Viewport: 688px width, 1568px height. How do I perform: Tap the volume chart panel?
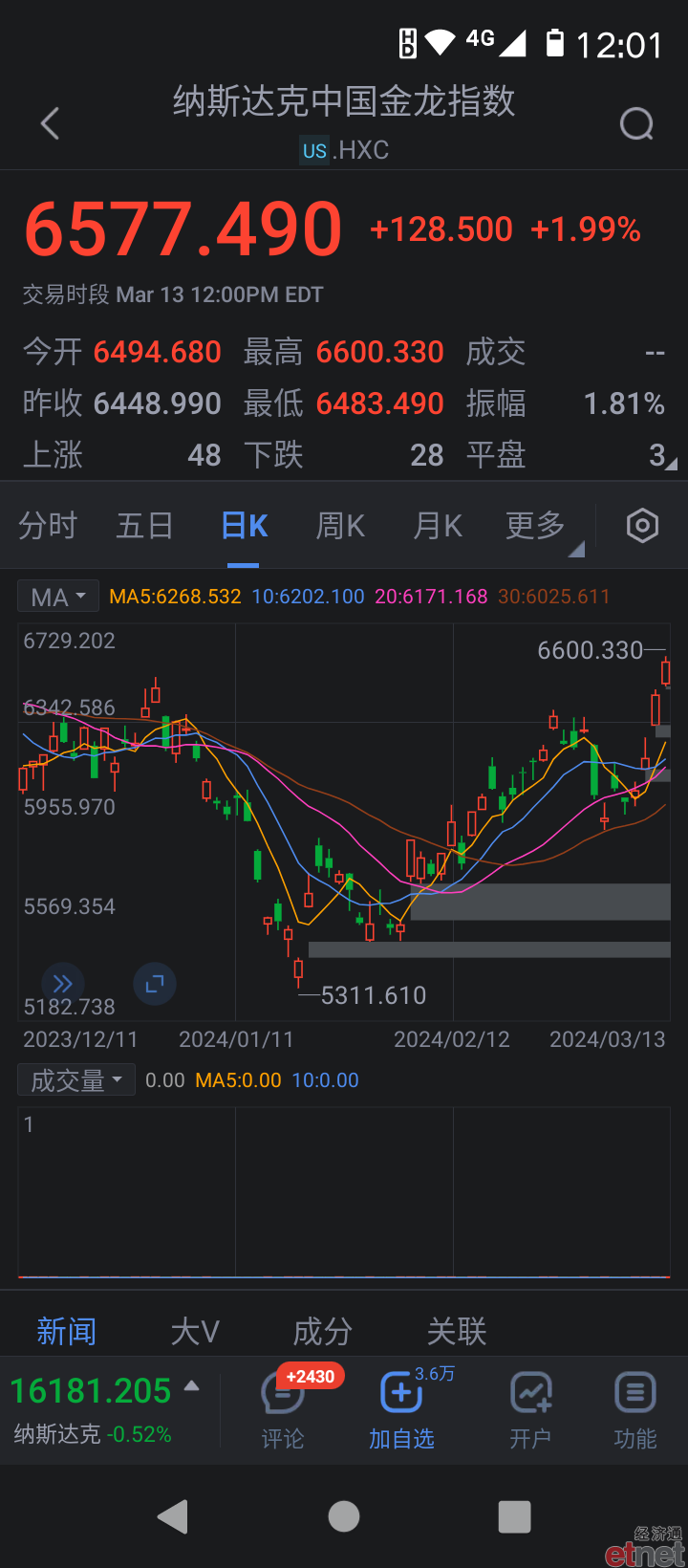(344, 1191)
